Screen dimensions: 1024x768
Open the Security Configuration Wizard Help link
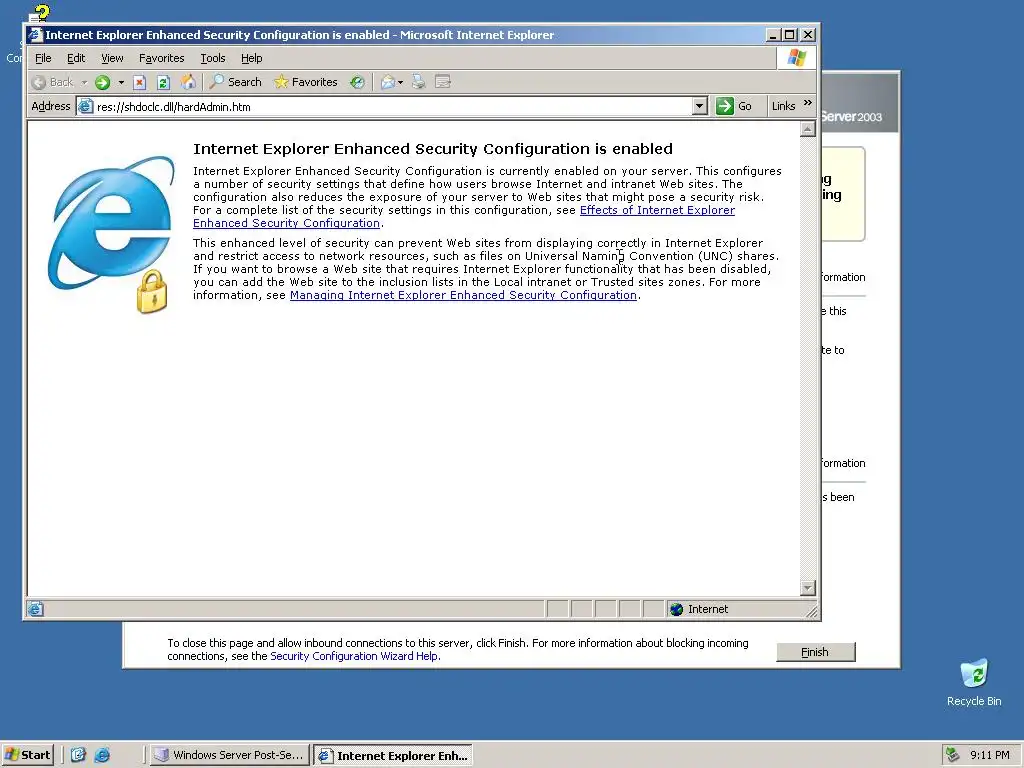pos(355,656)
